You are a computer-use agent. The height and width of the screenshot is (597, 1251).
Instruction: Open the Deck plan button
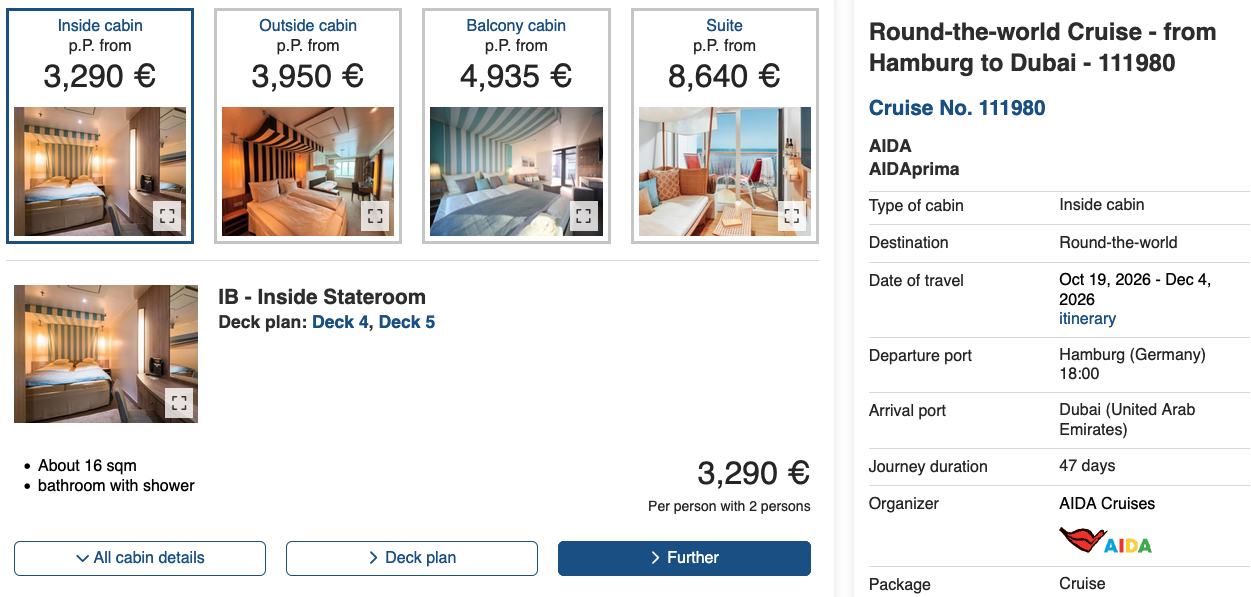tap(412, 558)
